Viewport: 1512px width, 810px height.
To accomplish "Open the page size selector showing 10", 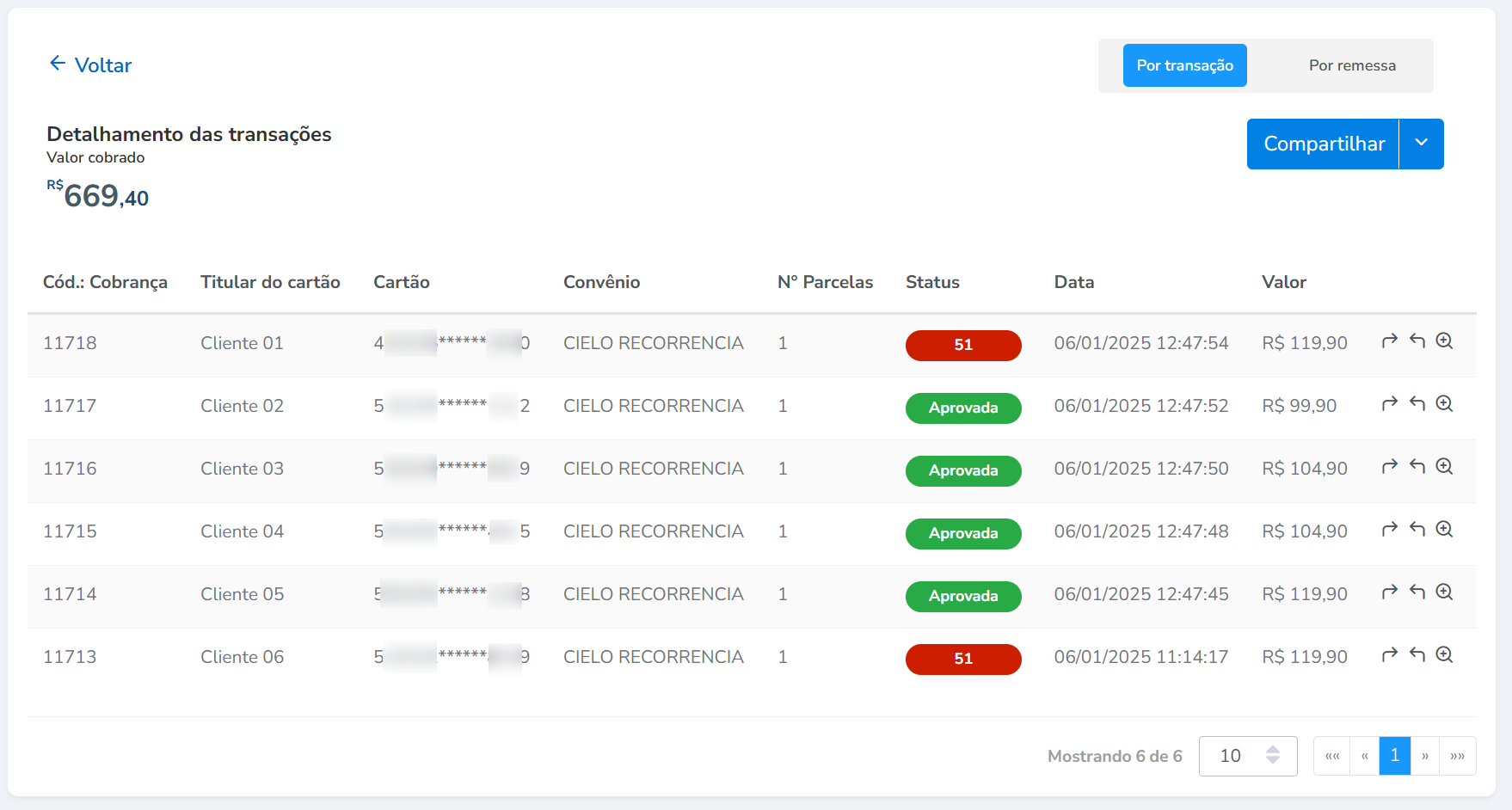I will [1247, 756].
